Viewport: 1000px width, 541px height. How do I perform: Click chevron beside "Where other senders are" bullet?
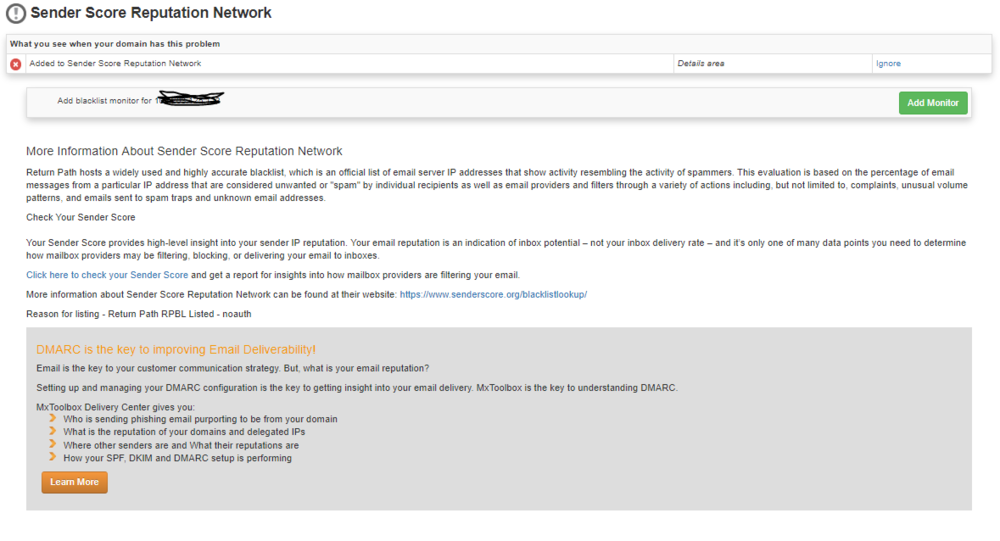pyautogui.click(x=52, y=445)
